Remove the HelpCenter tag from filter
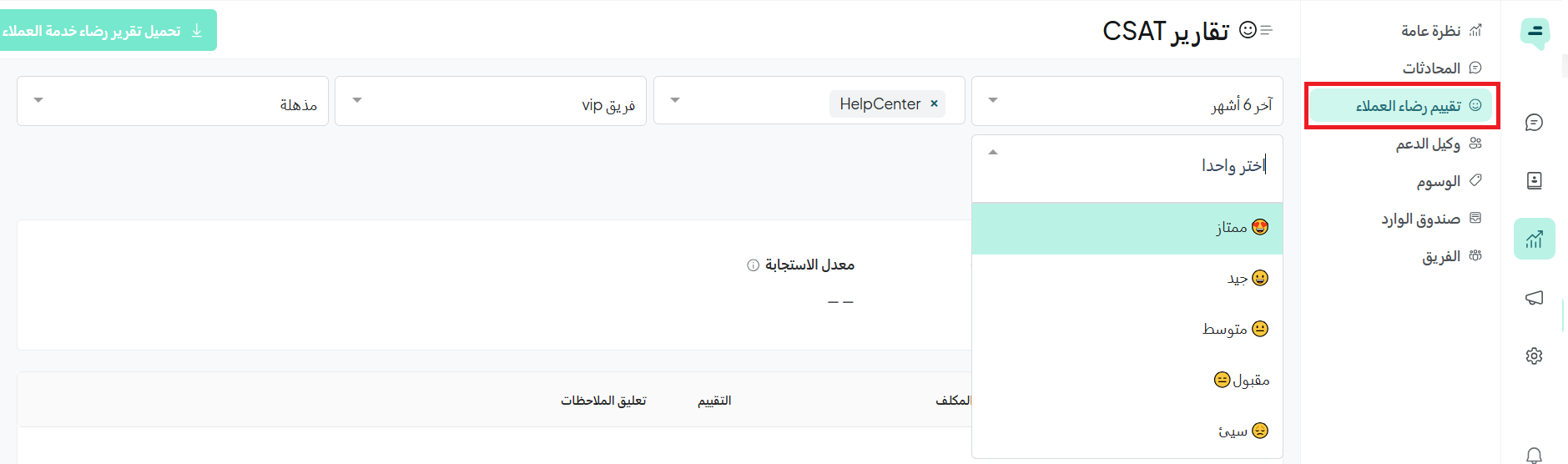 click(x=934, y=103)
